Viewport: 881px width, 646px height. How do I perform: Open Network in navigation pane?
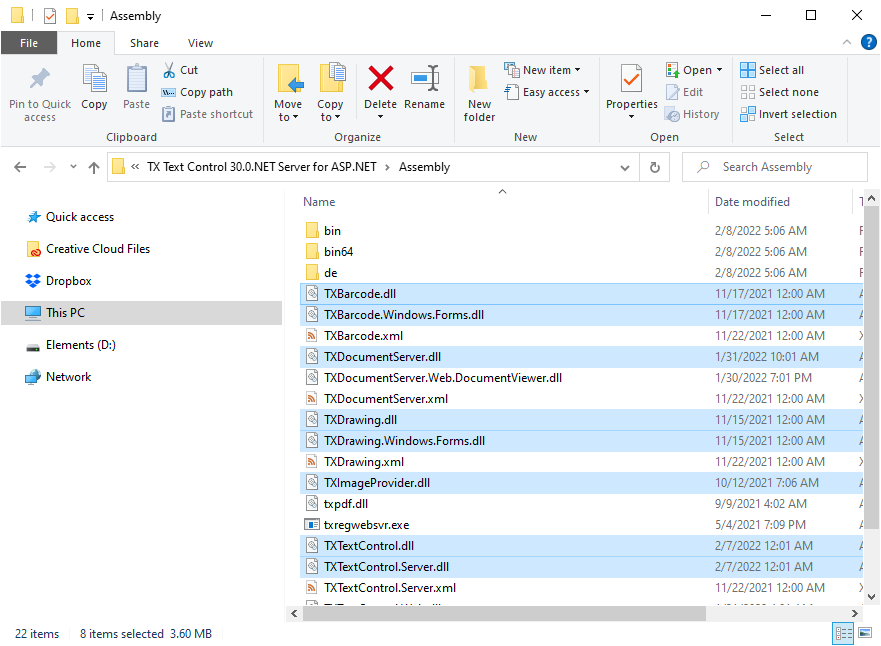58,377
